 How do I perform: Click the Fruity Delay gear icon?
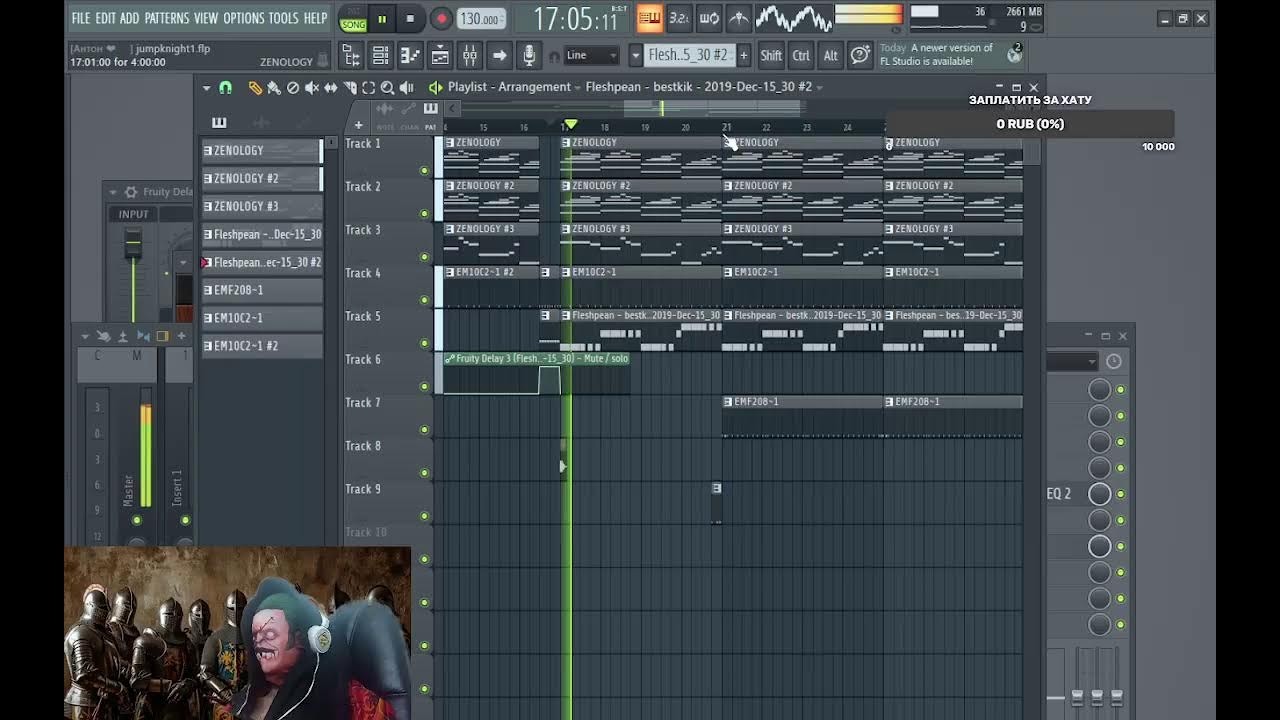coord(130,192)
